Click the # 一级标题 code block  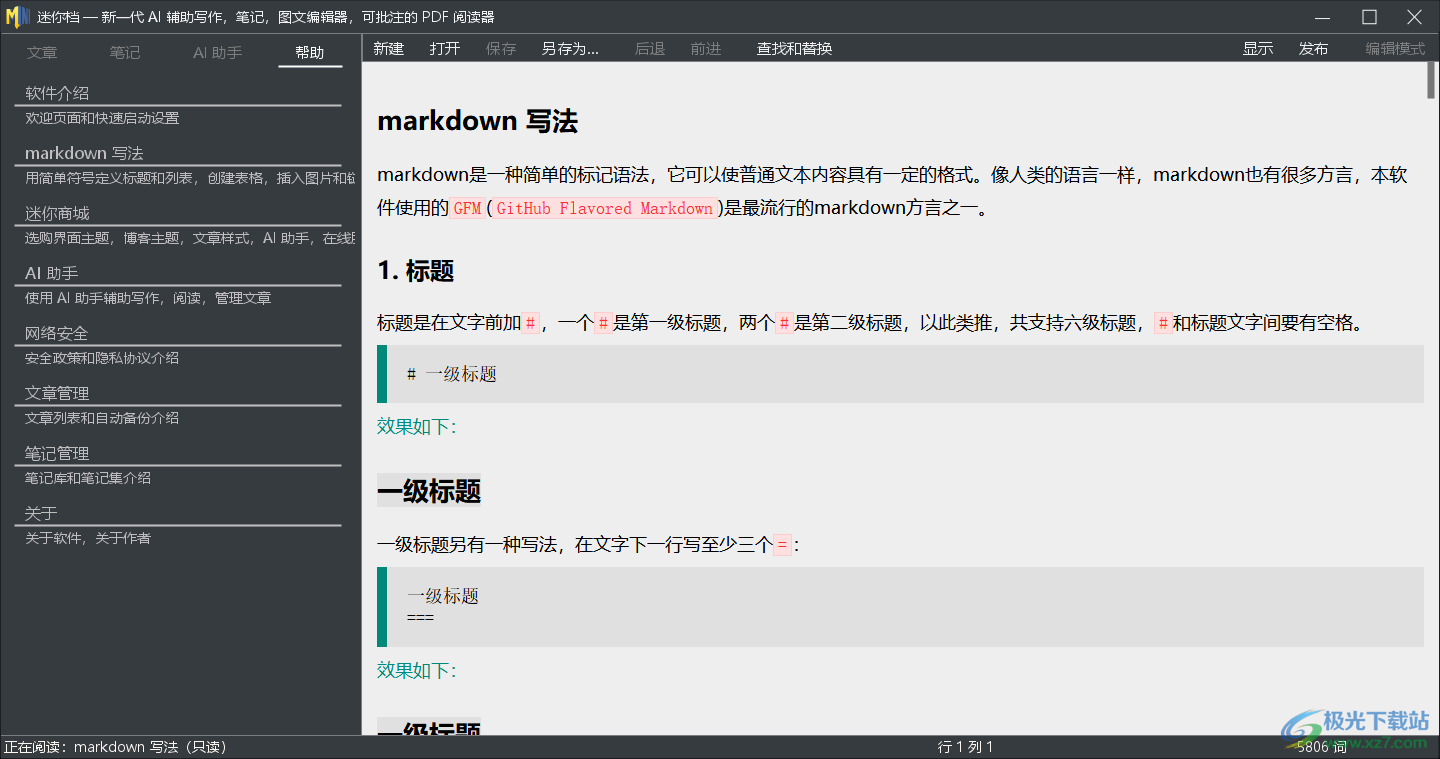pos(900,374)
